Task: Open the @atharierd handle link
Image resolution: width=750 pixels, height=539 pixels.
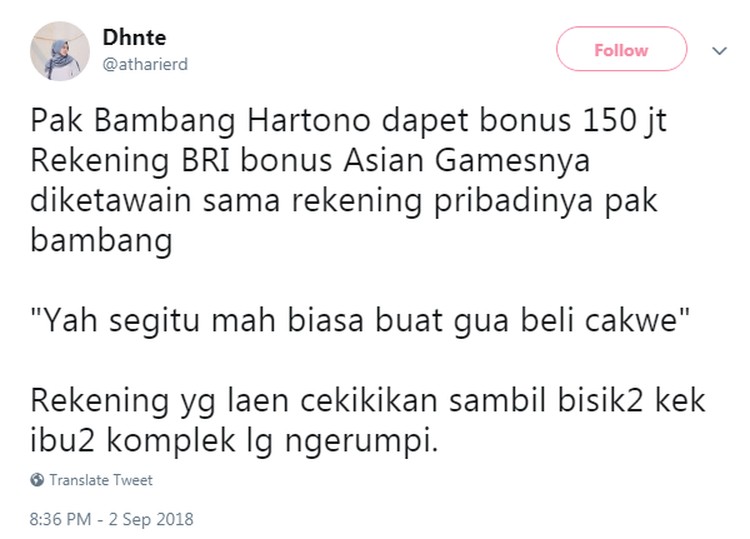Action: (x=145, y=64)
